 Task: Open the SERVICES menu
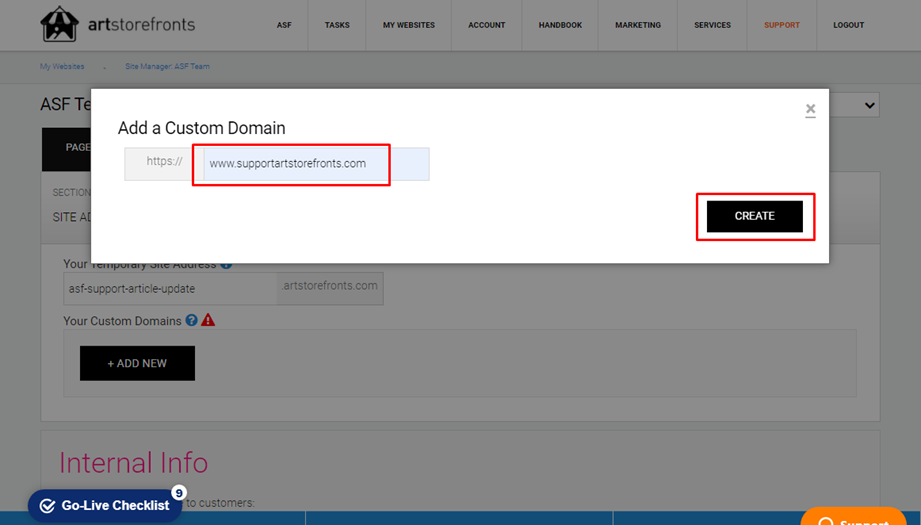click(712, 25)
